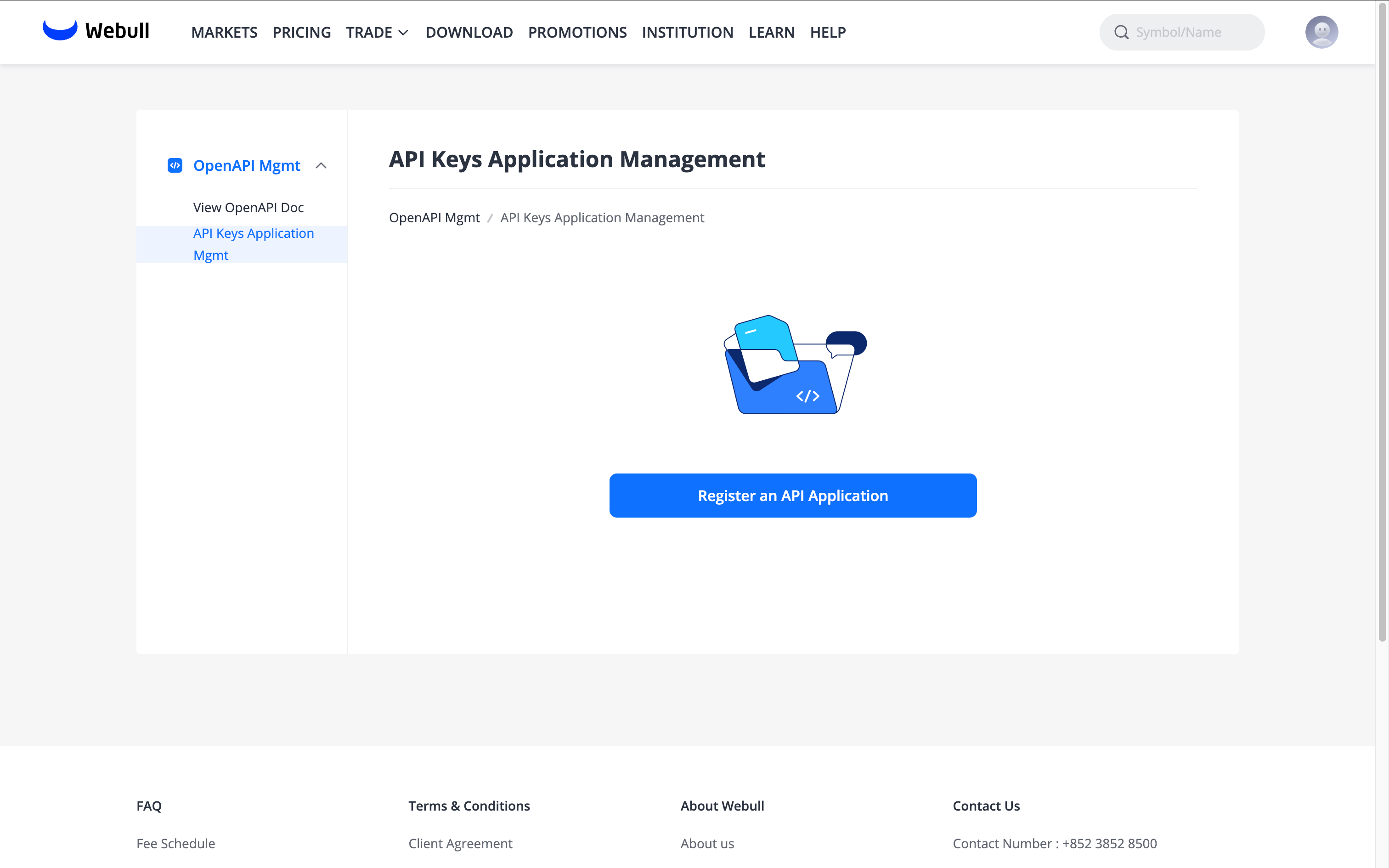Screen dimensions: 1389x868
Task: Open the DOWNLOAD page
Action: (469, 32)
